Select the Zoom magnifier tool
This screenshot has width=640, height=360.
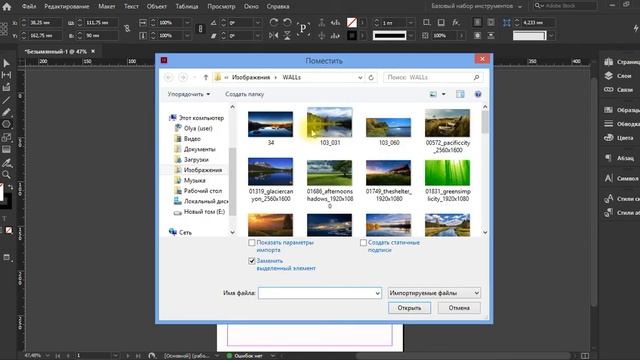7,175
